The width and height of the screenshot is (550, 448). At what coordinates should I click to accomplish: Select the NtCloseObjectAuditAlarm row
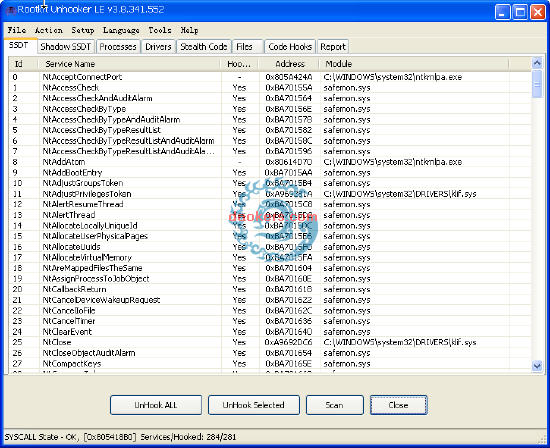pos(270,353)
